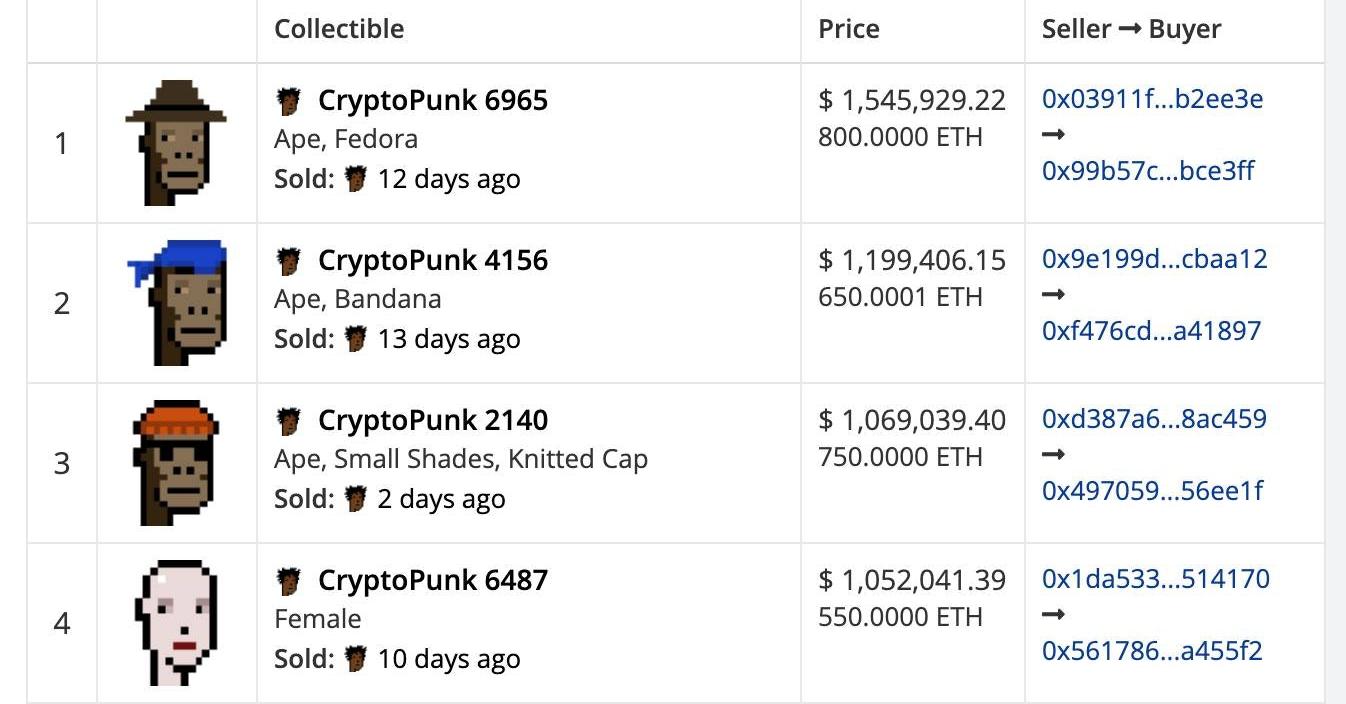Click small icon beside CryptoPunk 2140 title
Viewport: 1346px width, 704px height.
(x=289, y=420)
